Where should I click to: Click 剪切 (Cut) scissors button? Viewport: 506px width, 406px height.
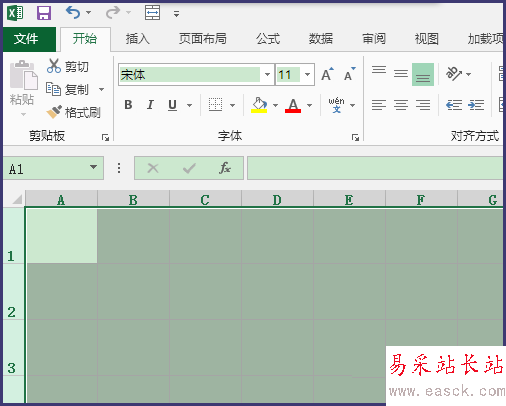[68, 66]
